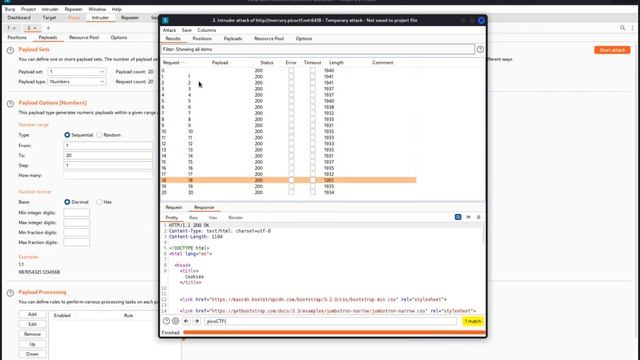Open the Dashboard tab in main window

tap(19, 18)
